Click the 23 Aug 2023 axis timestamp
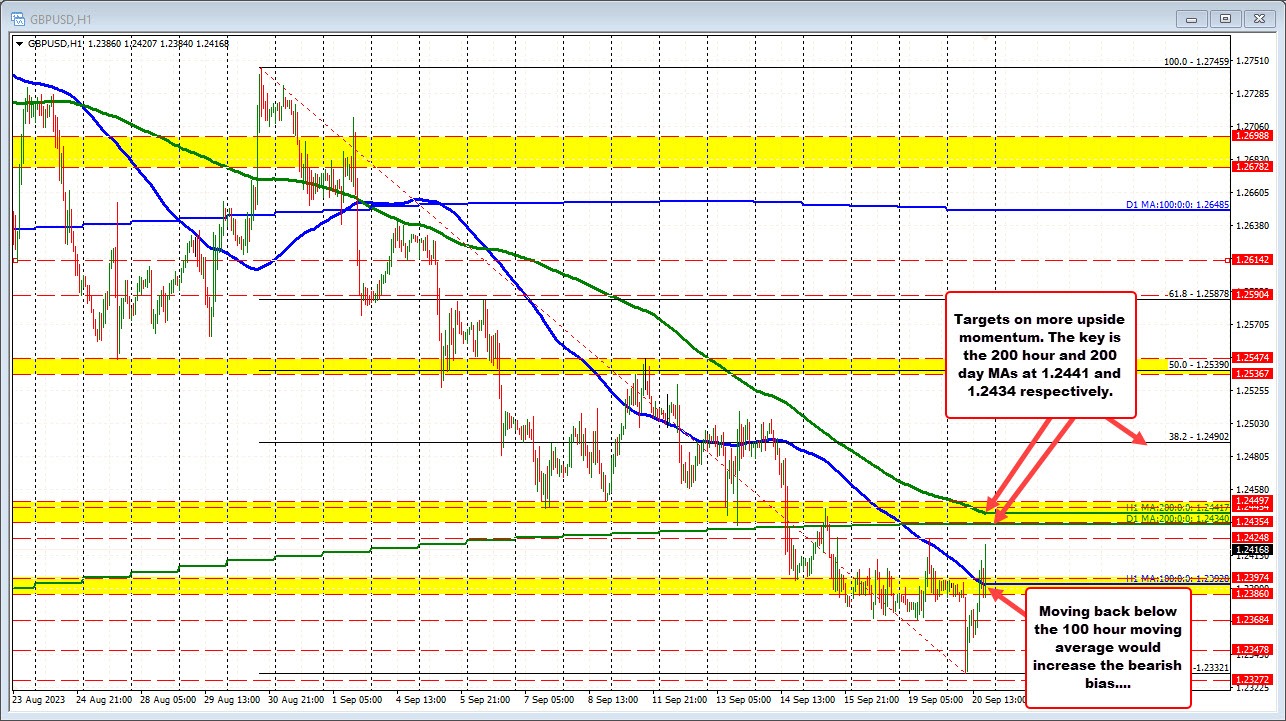Screen dimensions: 1286x721 coord(38,700)
